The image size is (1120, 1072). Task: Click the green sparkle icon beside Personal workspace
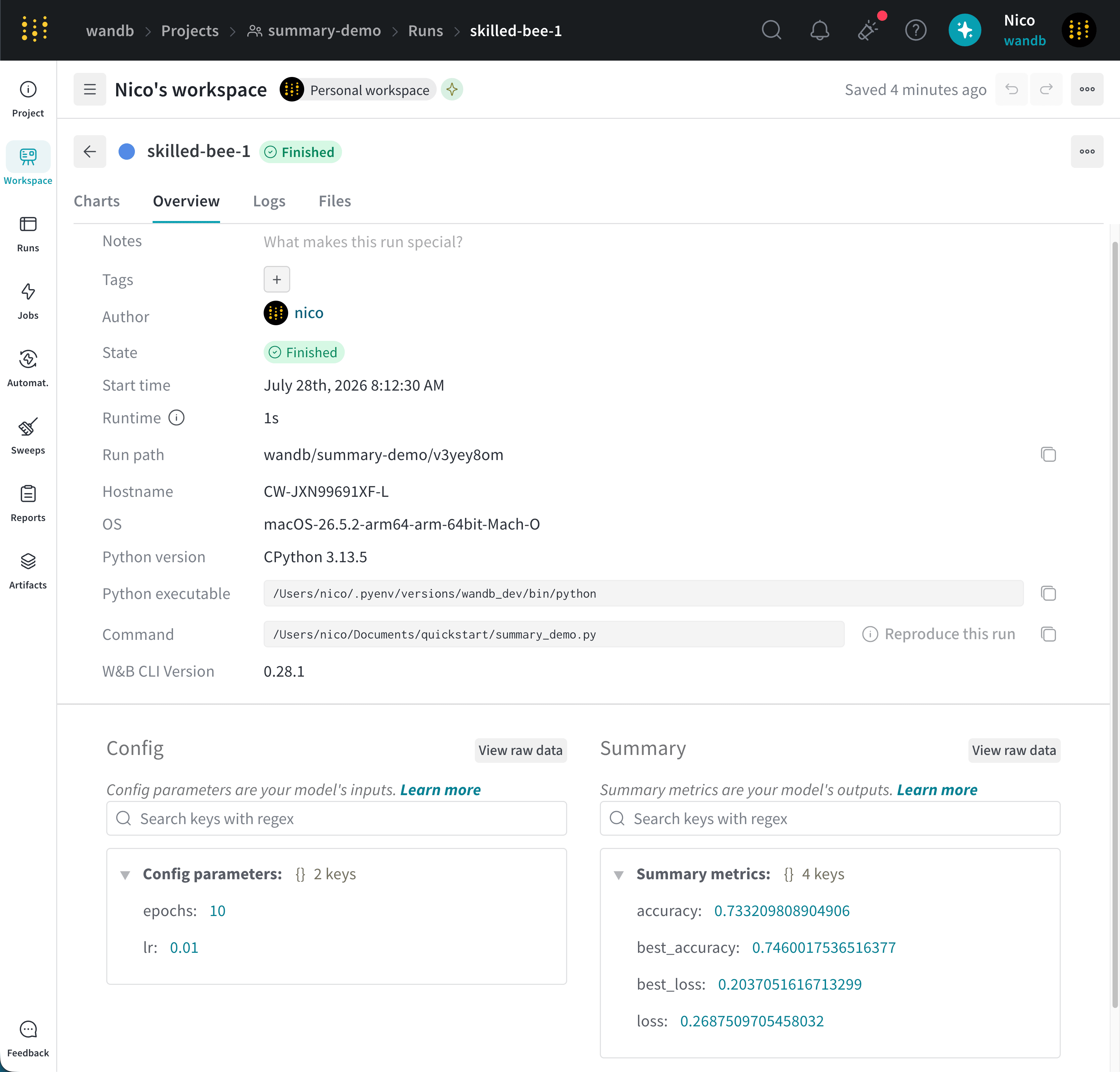pyautogui.click(x=452, y=89)
